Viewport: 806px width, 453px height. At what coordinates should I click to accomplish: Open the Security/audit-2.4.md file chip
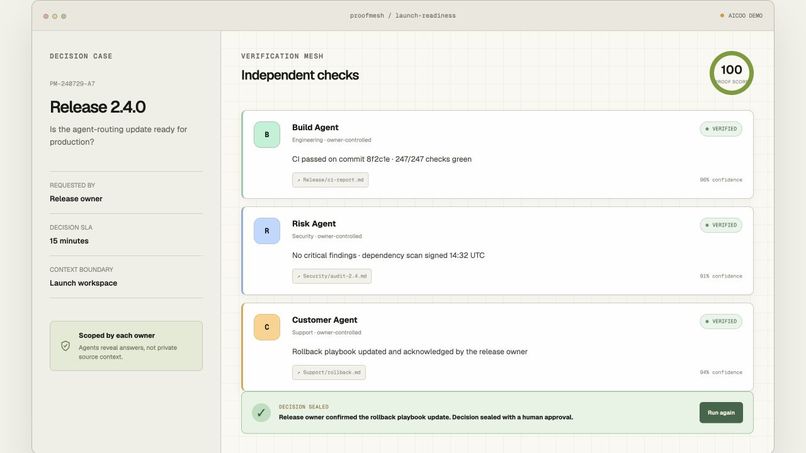(x=332, y=276)
